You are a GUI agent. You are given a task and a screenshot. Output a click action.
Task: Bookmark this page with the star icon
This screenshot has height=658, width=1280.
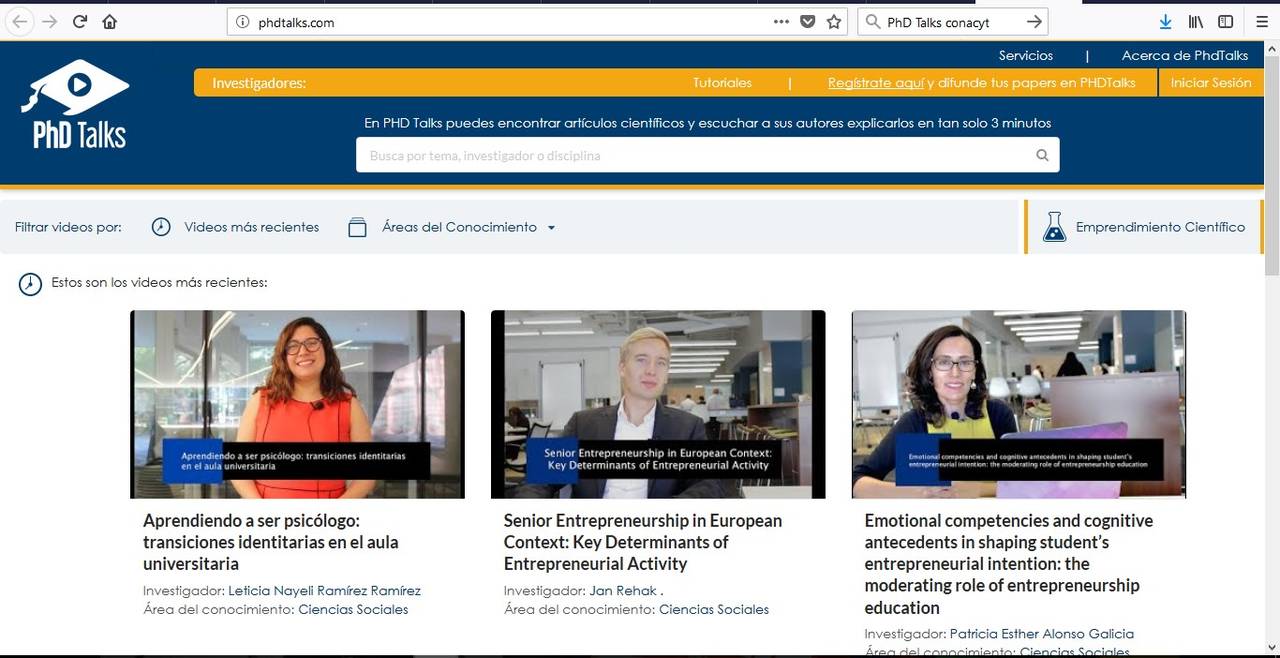[834, 22]
